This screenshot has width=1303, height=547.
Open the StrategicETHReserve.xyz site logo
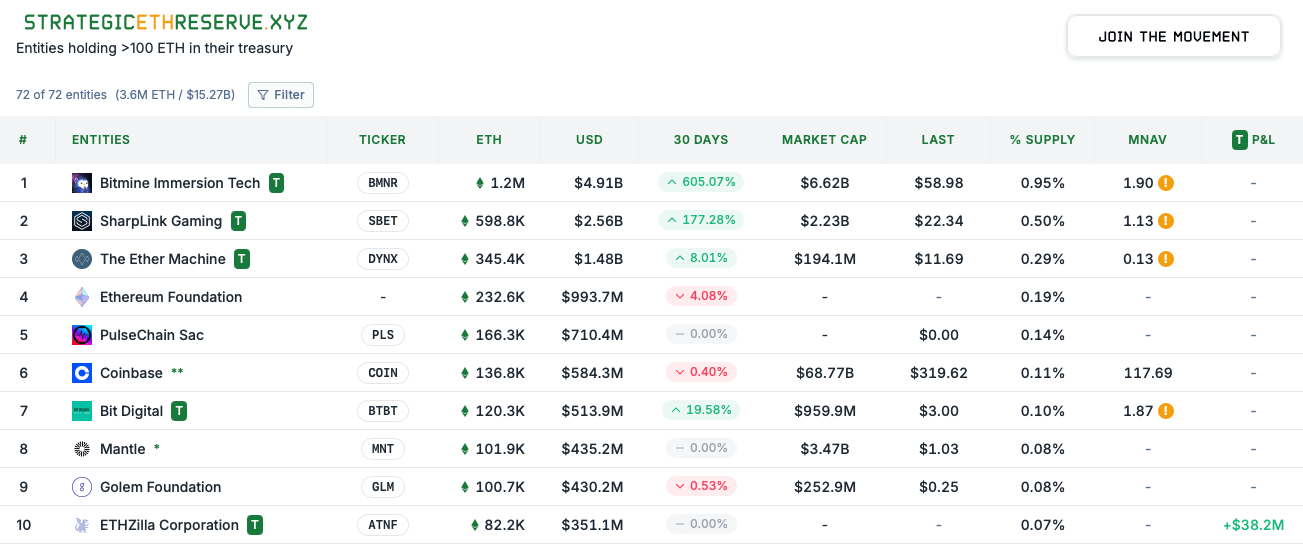[166, 22]
